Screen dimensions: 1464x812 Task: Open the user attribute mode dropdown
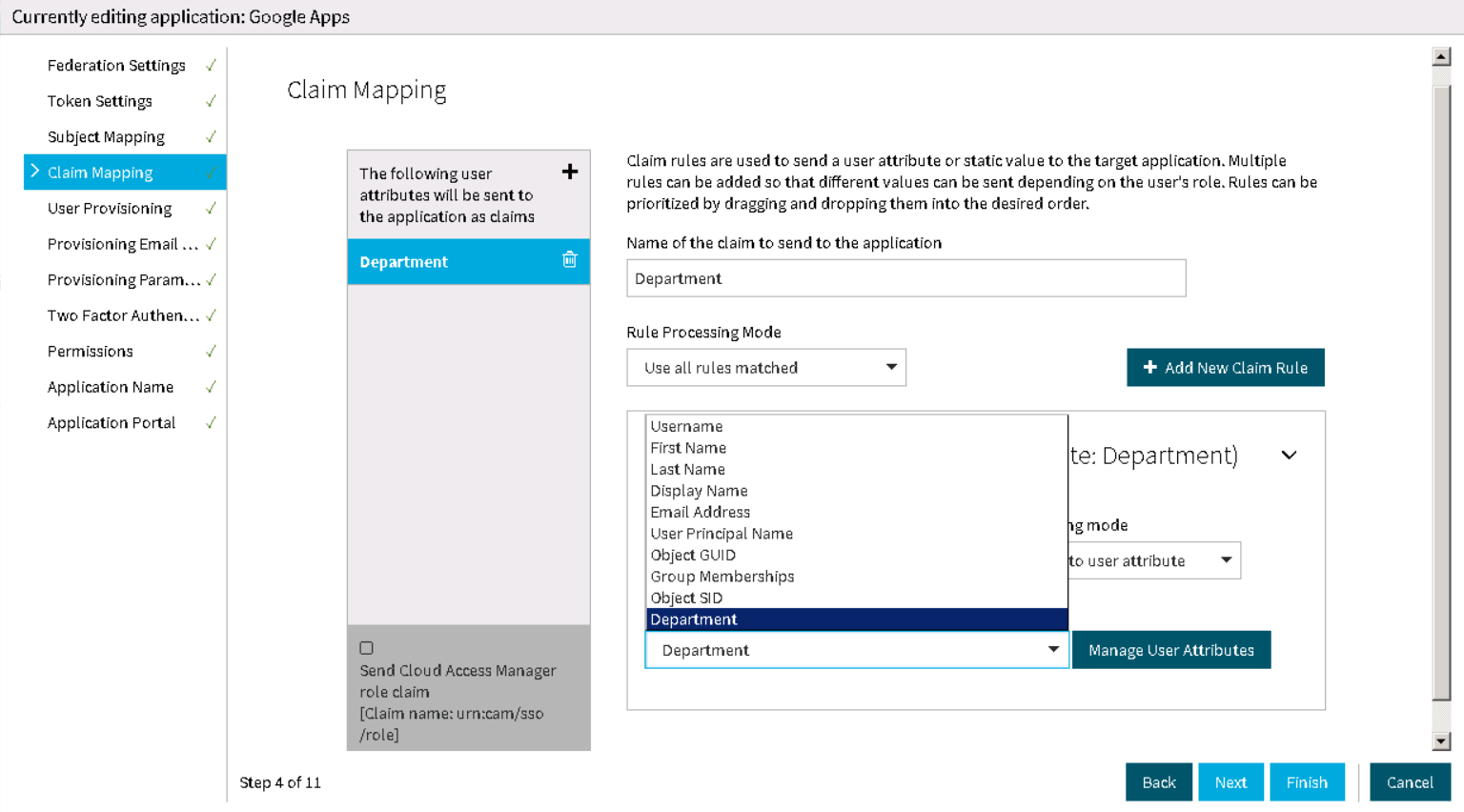(1153, 560)
